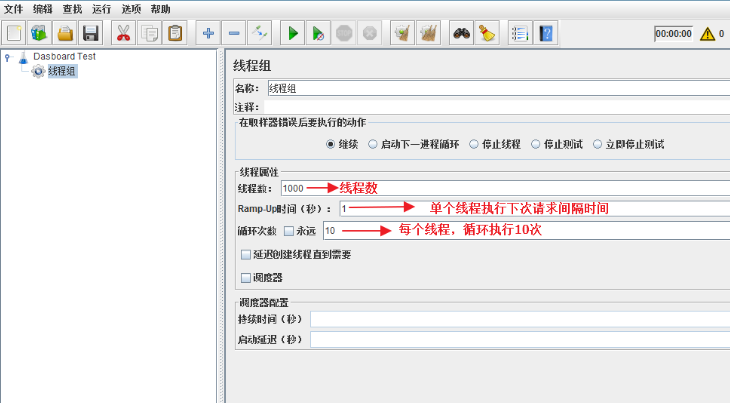Save the test plan with the floppy icon
This screenshot has width=730, height=403.
click(x=90, y=33)
